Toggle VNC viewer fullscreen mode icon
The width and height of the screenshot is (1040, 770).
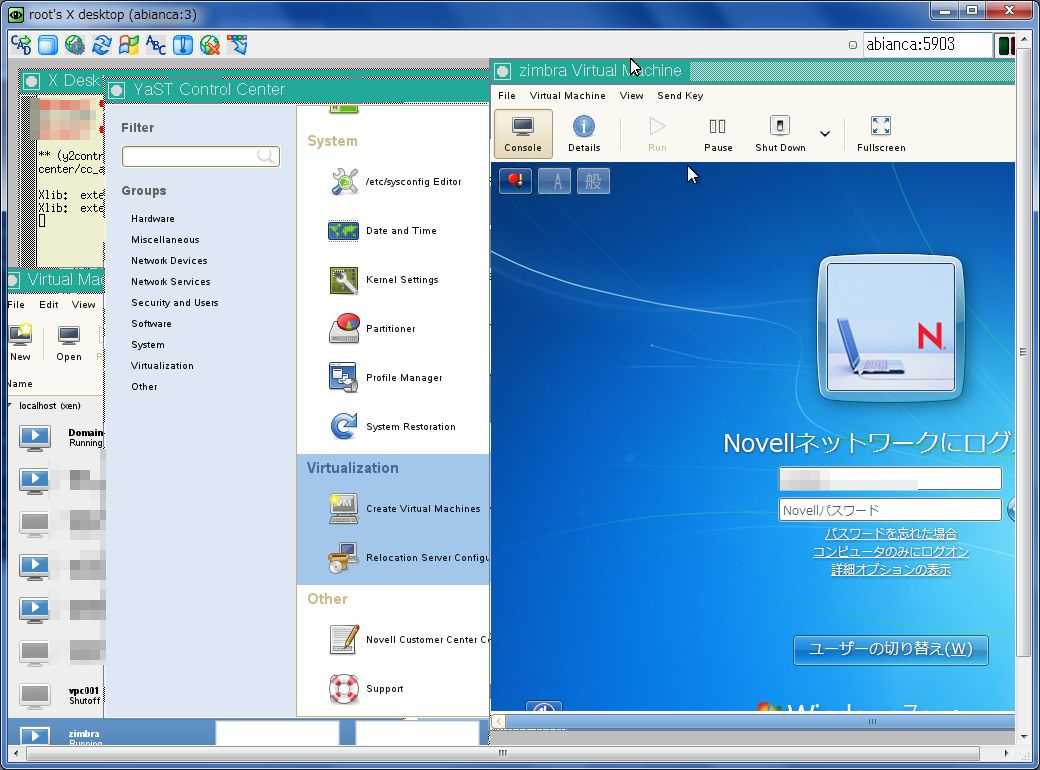click(48, 44)
